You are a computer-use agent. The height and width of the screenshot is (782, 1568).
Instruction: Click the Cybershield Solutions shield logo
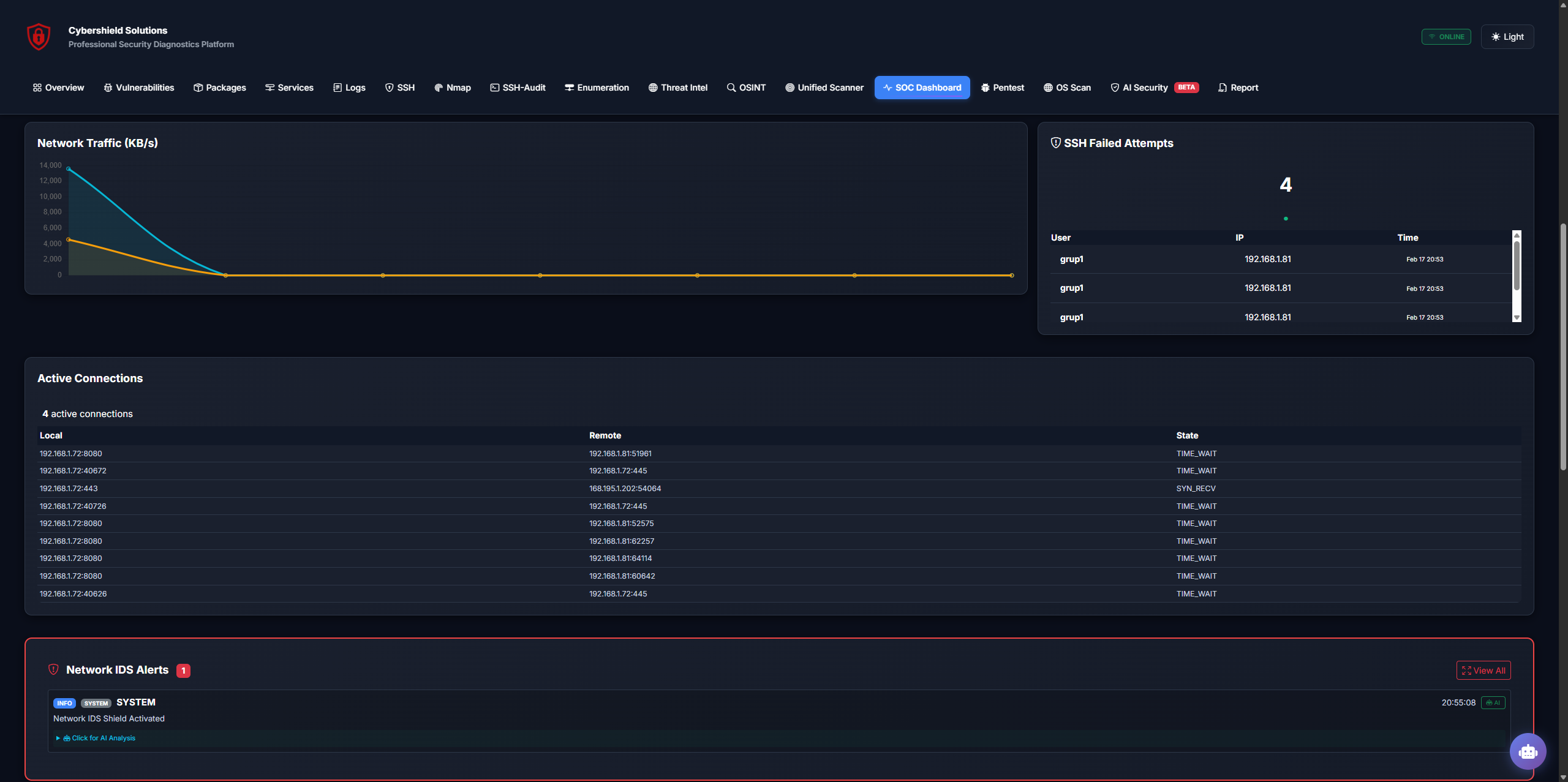coord(38,36)
